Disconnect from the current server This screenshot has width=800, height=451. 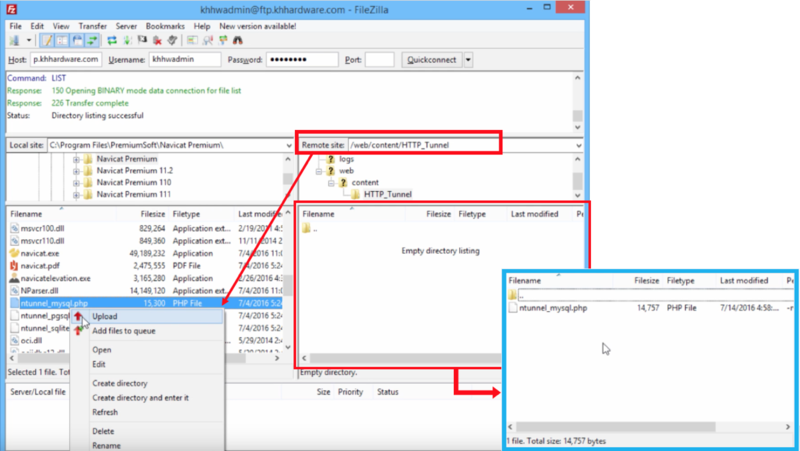157,40
